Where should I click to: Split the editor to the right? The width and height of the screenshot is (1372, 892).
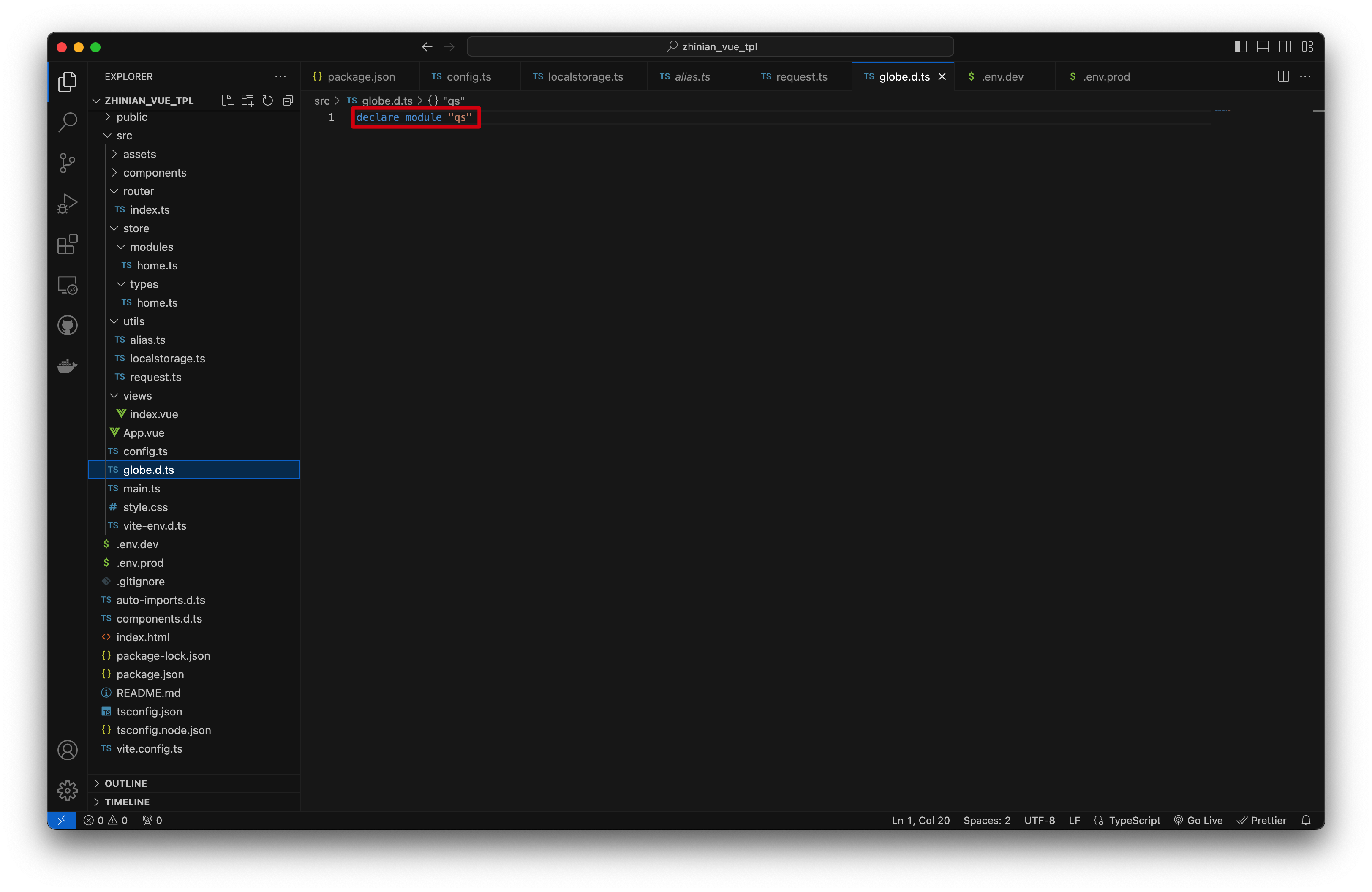coord(1283,76)
